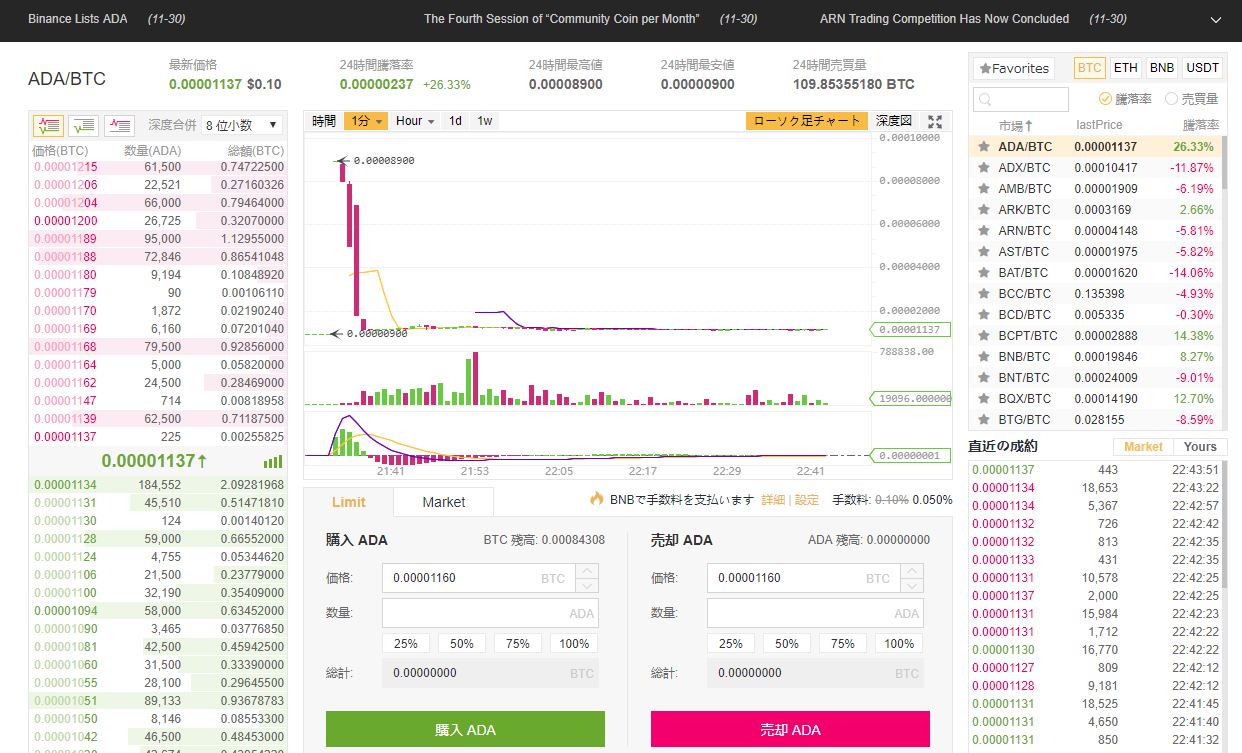
Task: Click the sell 価格 price input field
Action: click(x=805, y=578)
